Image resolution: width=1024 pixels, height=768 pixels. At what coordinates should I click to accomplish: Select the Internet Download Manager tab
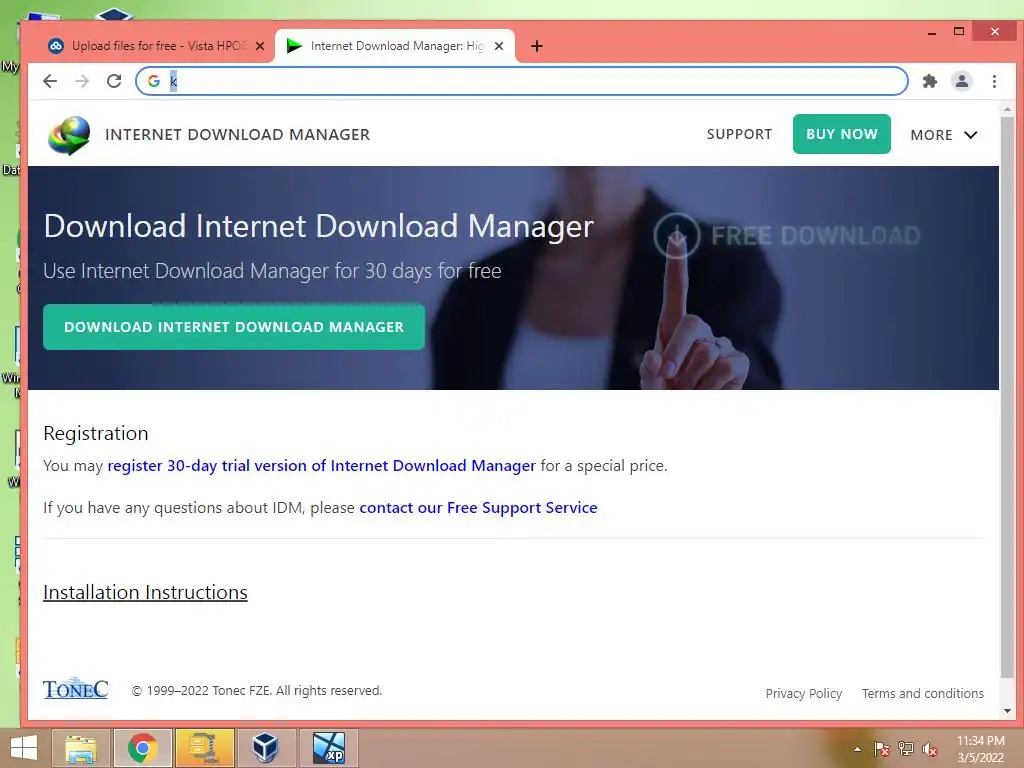(396, 46)
